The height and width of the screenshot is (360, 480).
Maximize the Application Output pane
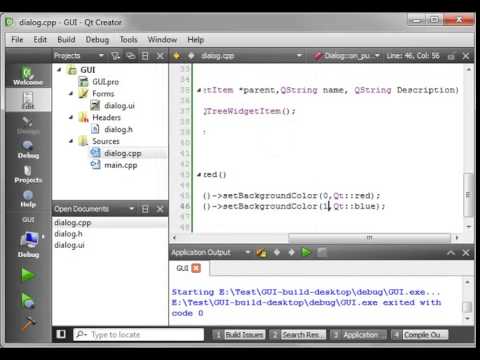[451, 253]
